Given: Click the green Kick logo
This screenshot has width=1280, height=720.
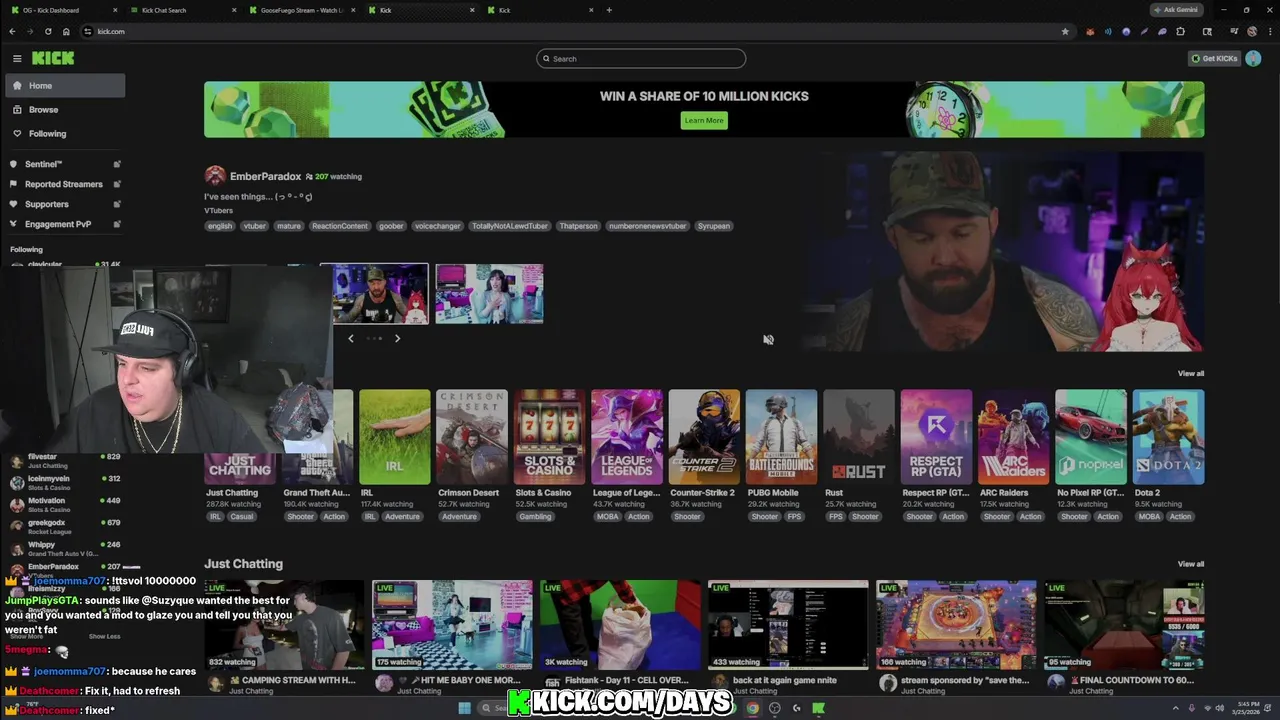Looking at the screenshot, I should point(53,58).
